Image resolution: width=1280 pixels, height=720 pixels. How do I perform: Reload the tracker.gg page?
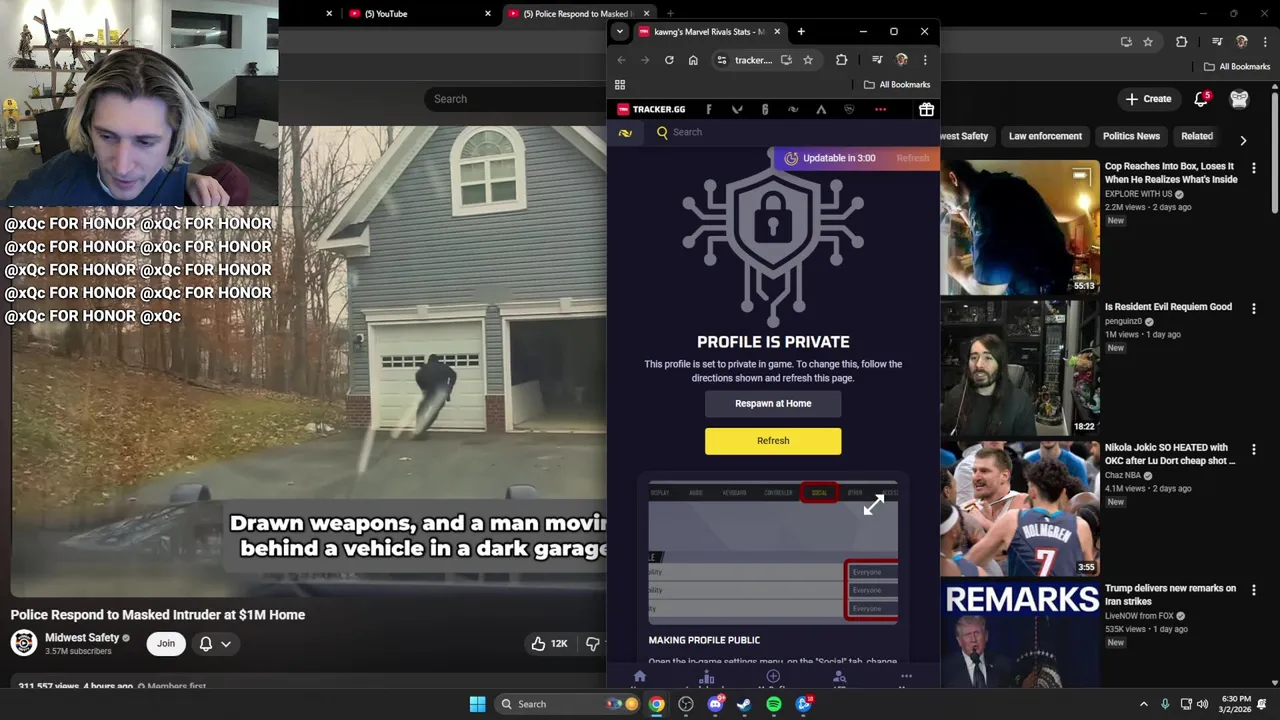(669, 60)
